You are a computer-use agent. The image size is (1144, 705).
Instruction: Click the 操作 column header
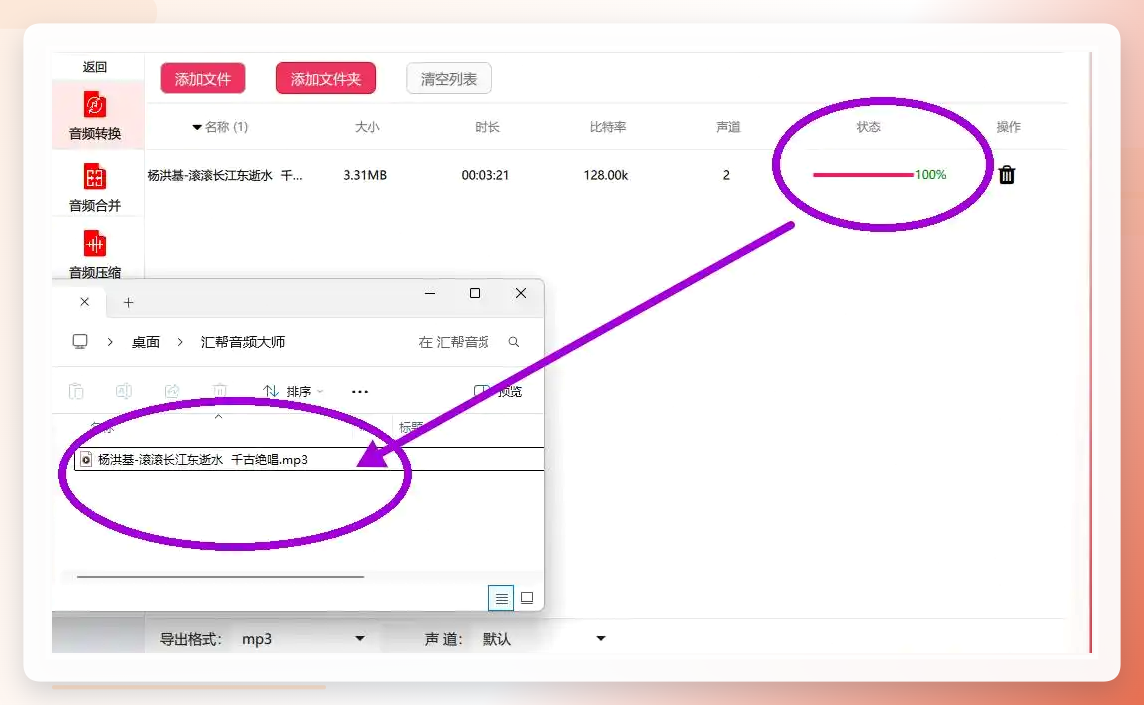(x=1008, y=127)
